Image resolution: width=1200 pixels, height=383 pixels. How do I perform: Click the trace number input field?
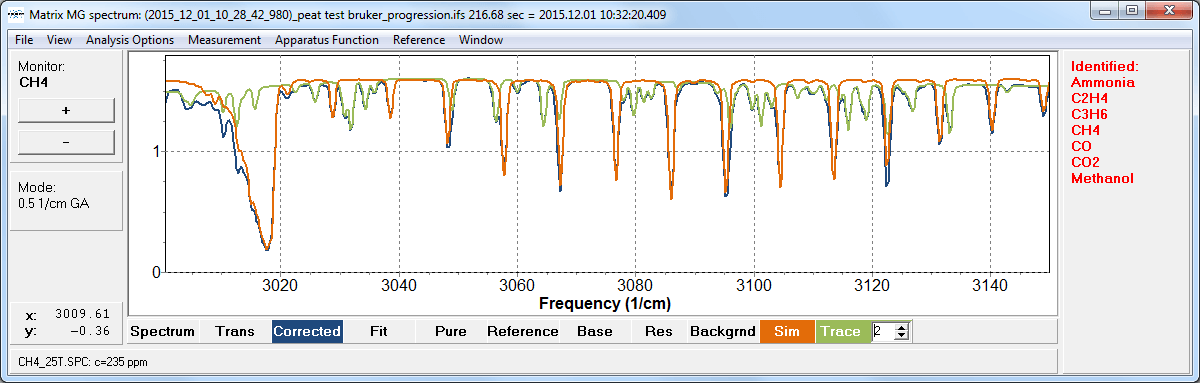pyautogui.click(x=882, y=331)
